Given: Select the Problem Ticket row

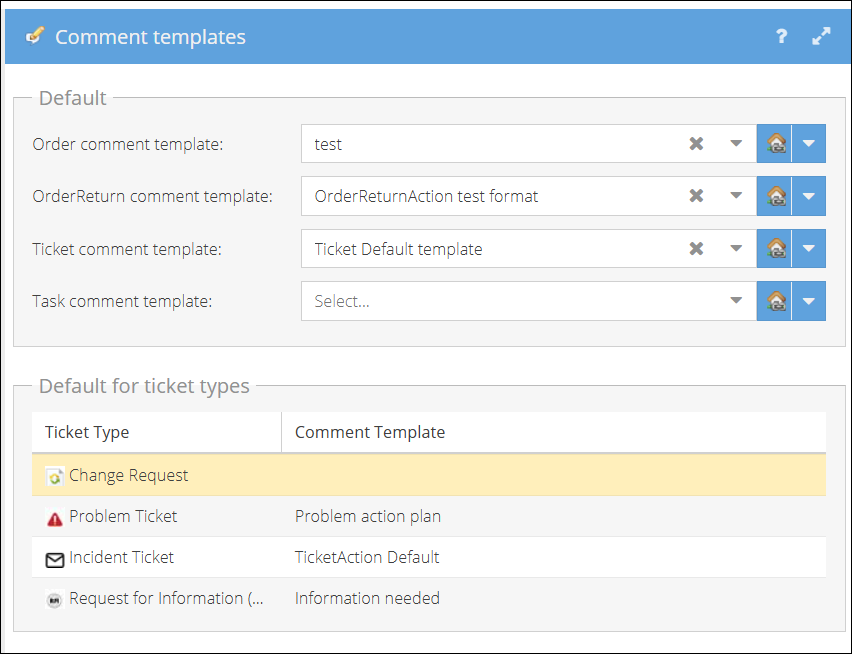Looking at the screenshot, I should (x=429, y=516).
